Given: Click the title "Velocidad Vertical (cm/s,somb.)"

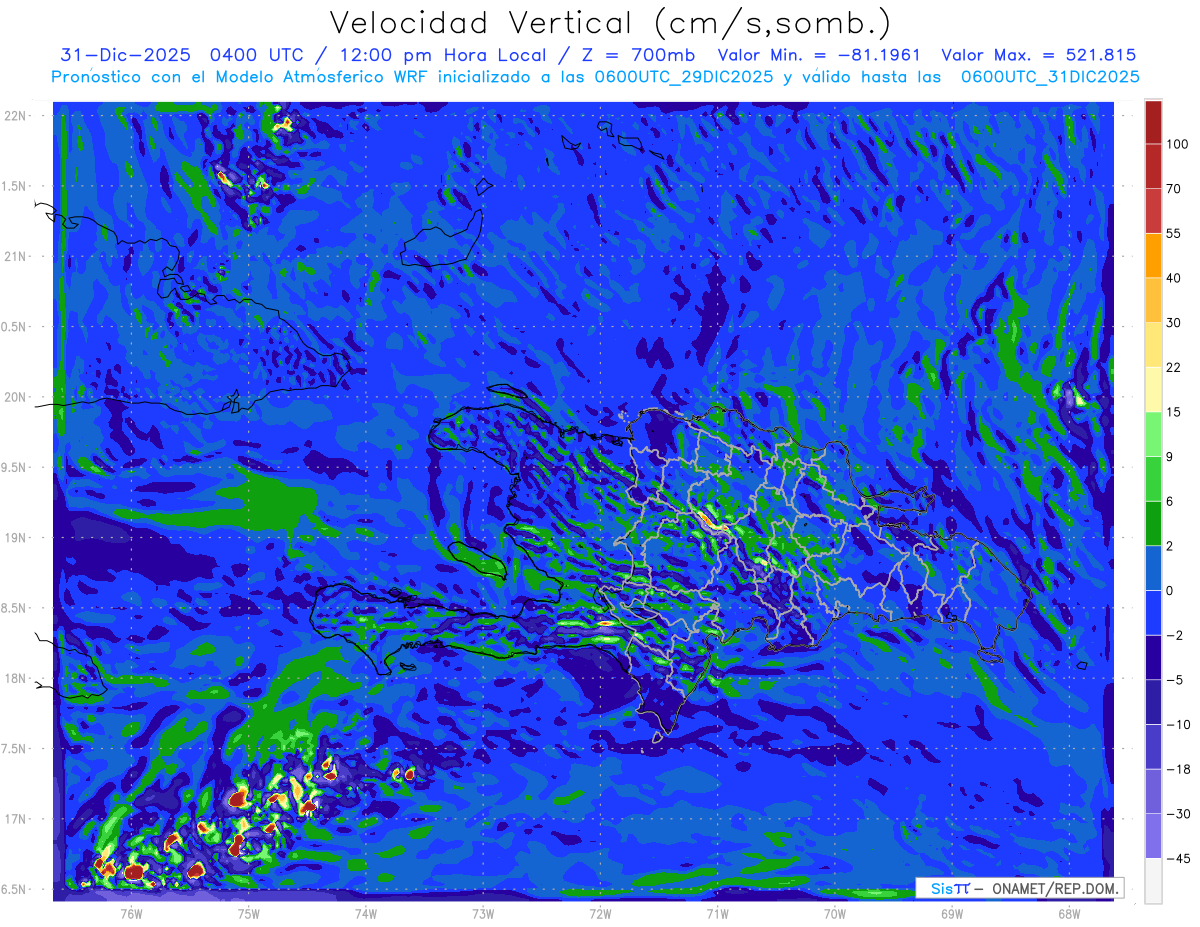Looking at the screenshot, I should point(610,22).
